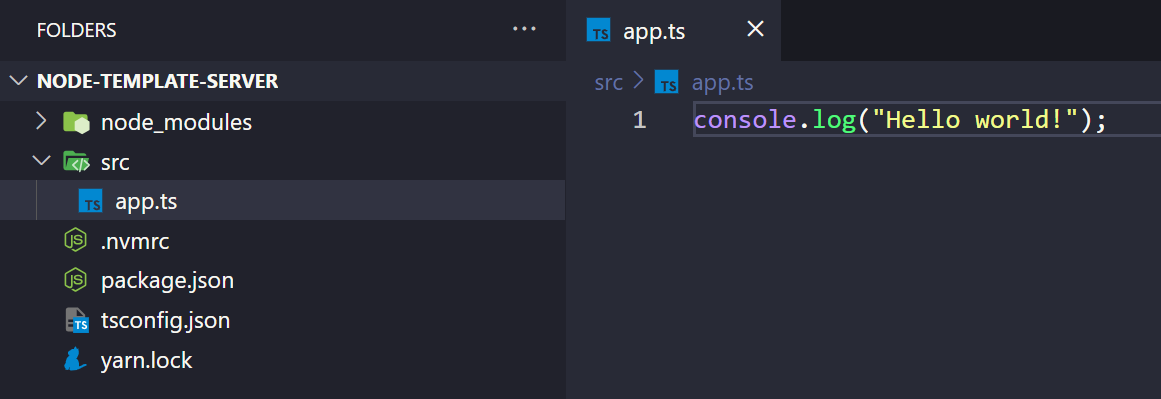The height and width of the screenshot is (399, 1161).
Task: Click the app.ts breadcrumb segment
Action: [x=723, y=82]
